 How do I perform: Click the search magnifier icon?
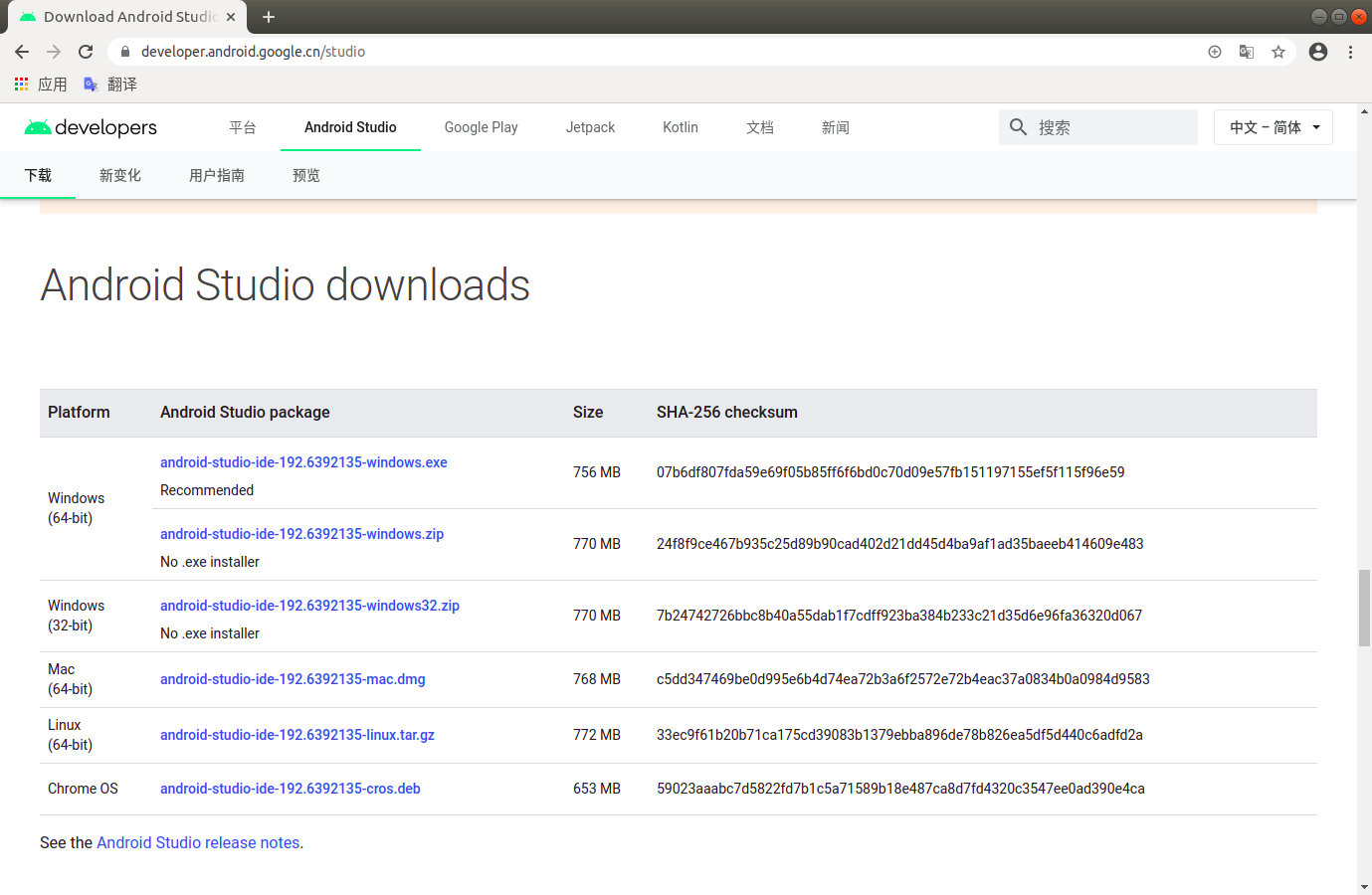[1018, 127]
